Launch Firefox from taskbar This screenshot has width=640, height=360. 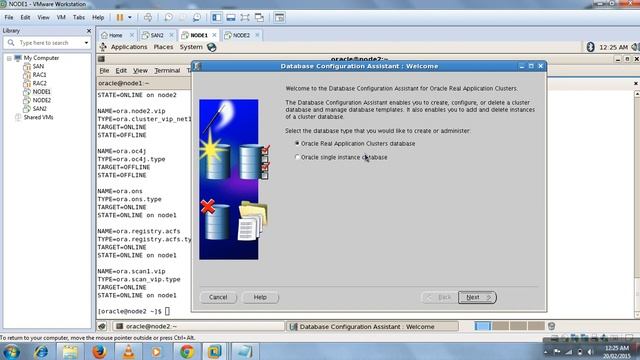click(x=99, y=351)
